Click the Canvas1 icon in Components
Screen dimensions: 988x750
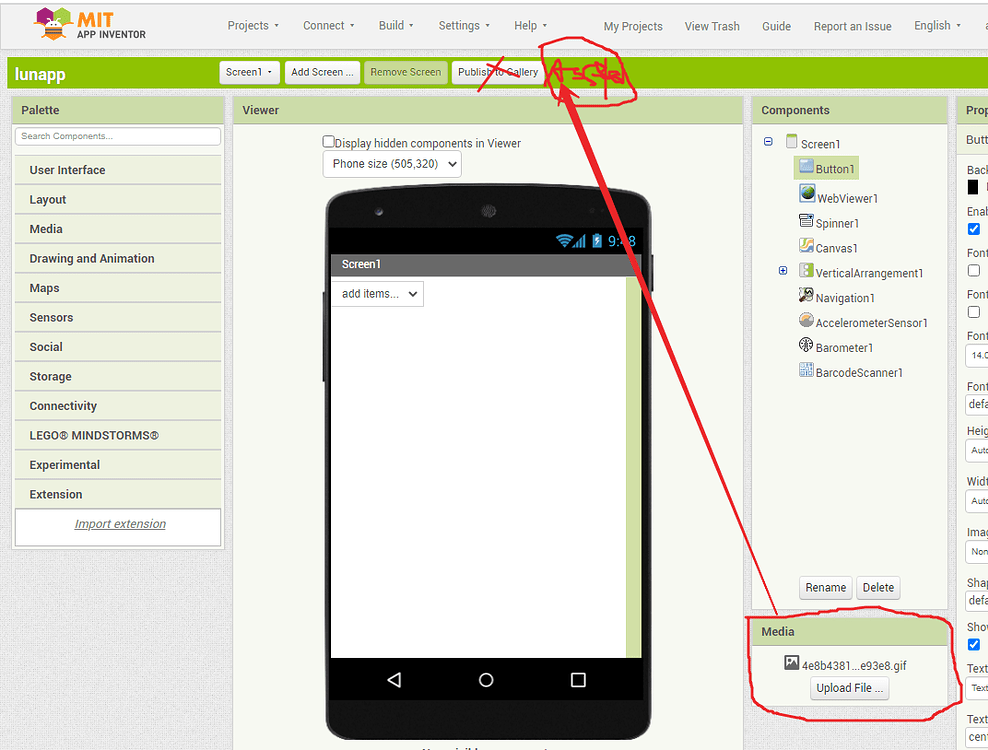click(x=806, y=246)
